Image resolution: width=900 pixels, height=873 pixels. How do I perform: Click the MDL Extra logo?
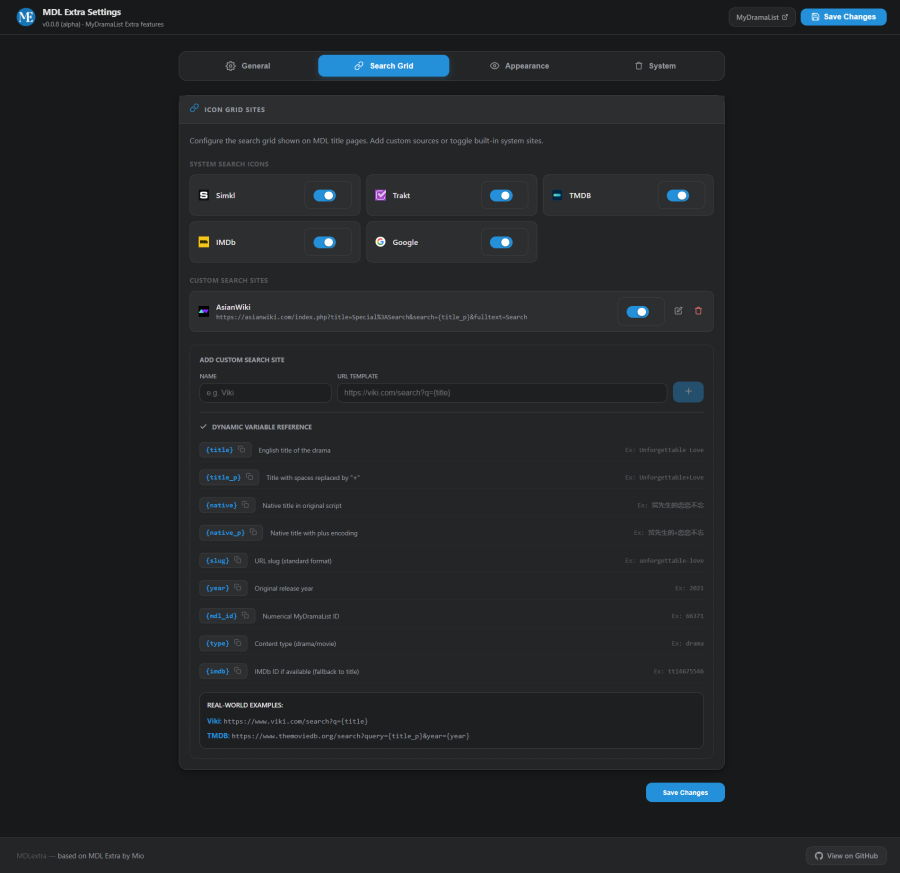pos(25,16)
